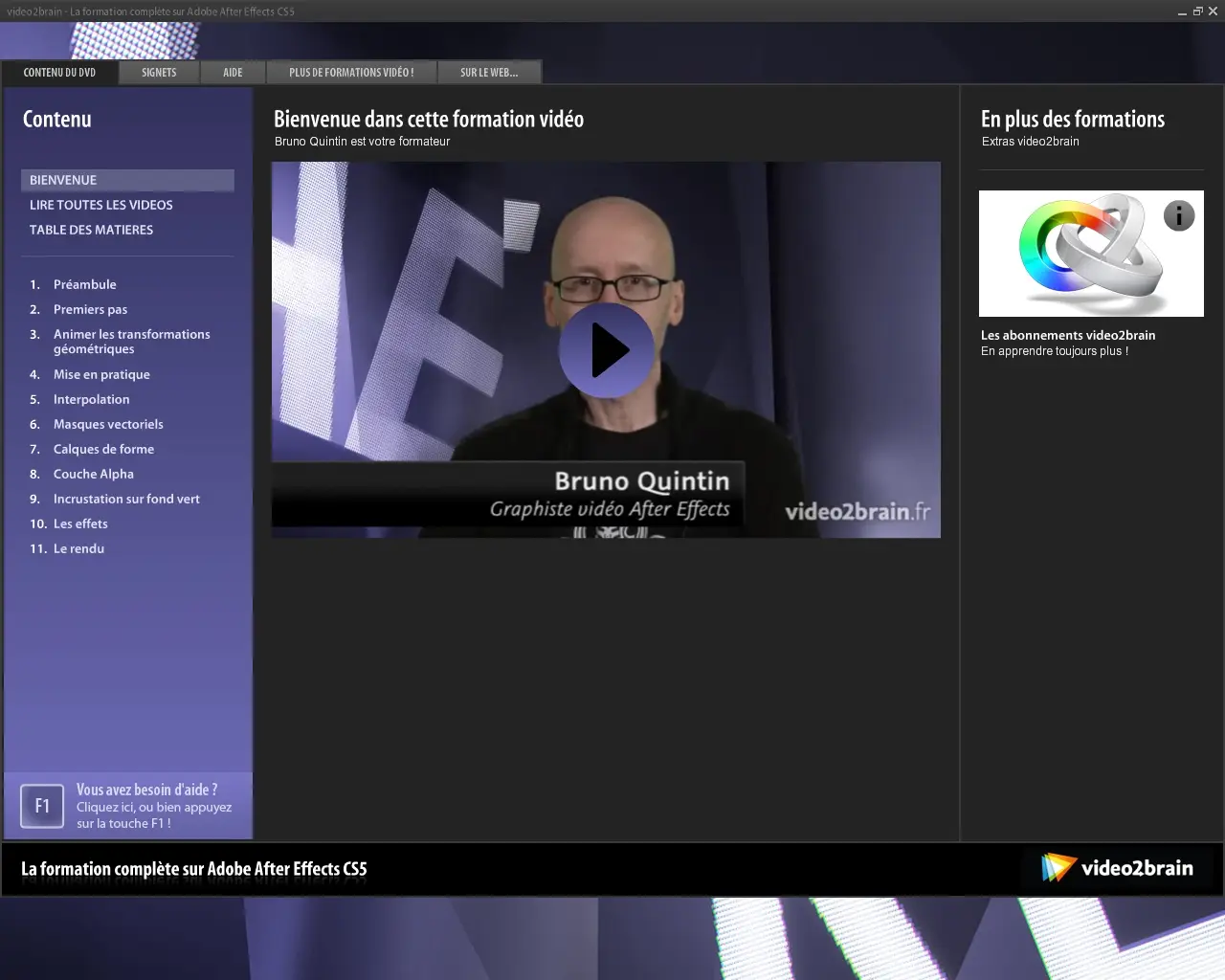Image resolution: width=1225 pixels, height=980 pixels.
Task: Close the video2brain window
Action: pos(1213,11)
